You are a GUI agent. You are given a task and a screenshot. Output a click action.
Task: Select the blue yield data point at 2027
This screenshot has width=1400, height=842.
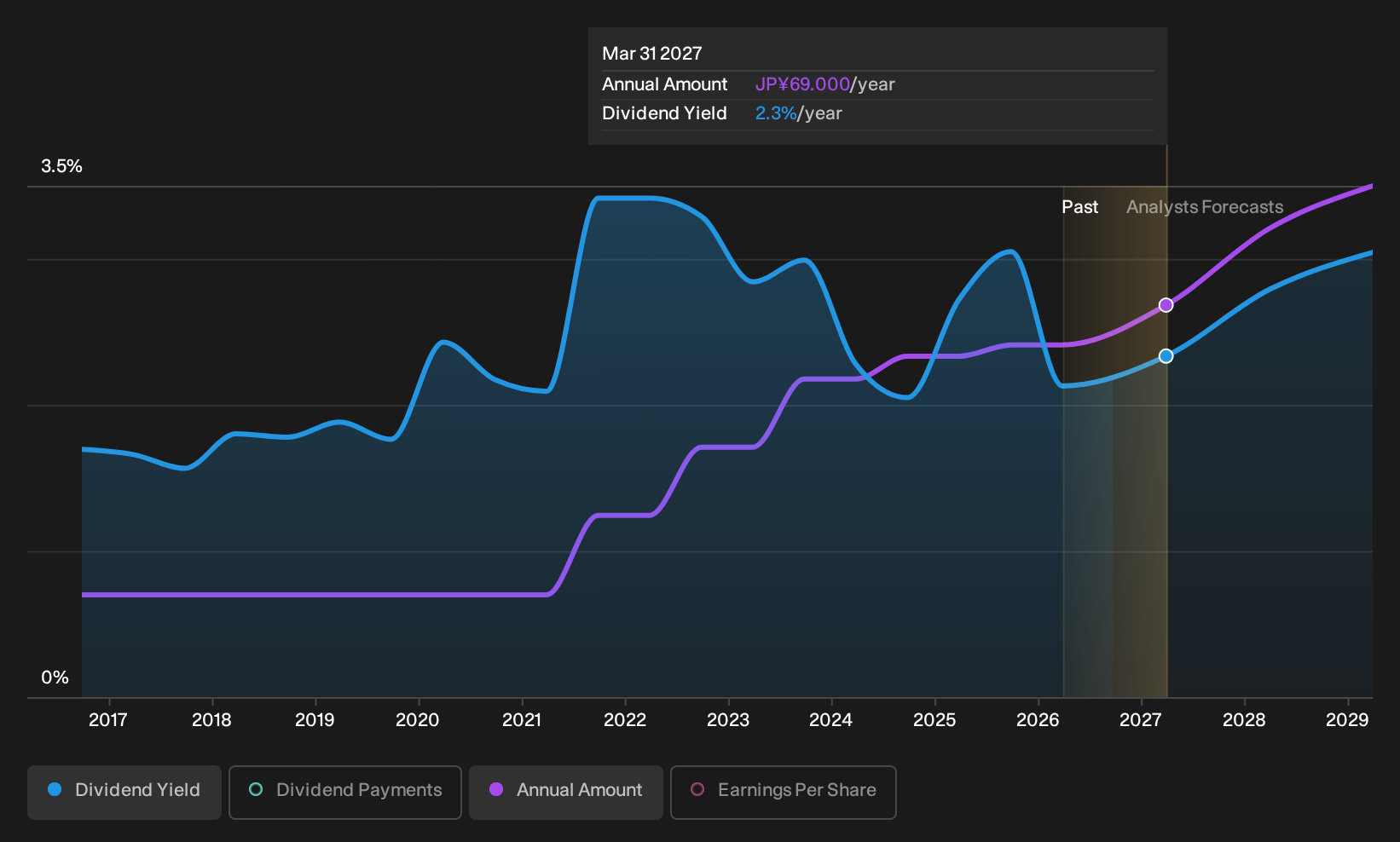pos(1166,356)
